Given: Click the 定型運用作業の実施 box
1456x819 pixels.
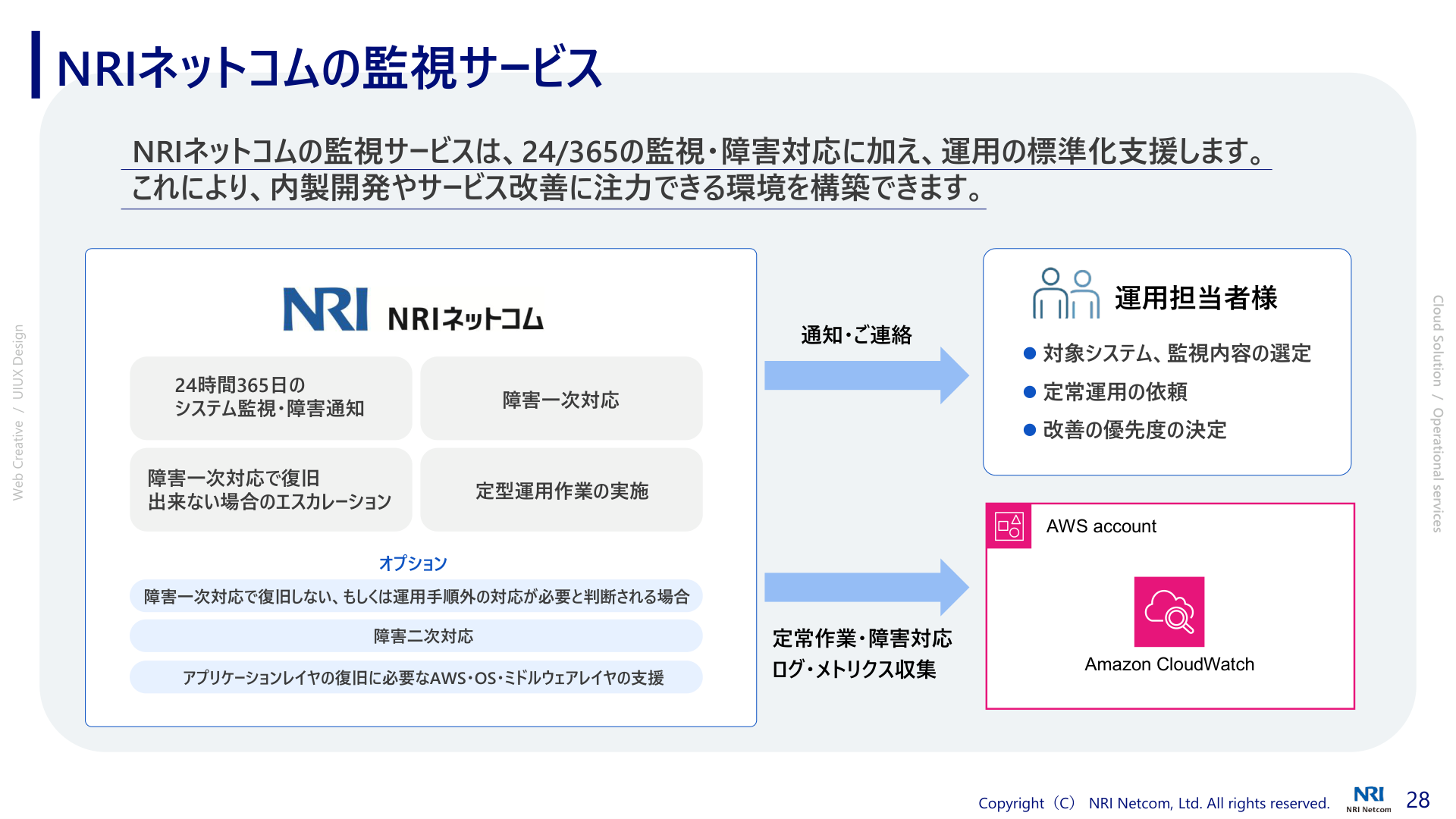Looking at the screenshot, I should (561, 490).
